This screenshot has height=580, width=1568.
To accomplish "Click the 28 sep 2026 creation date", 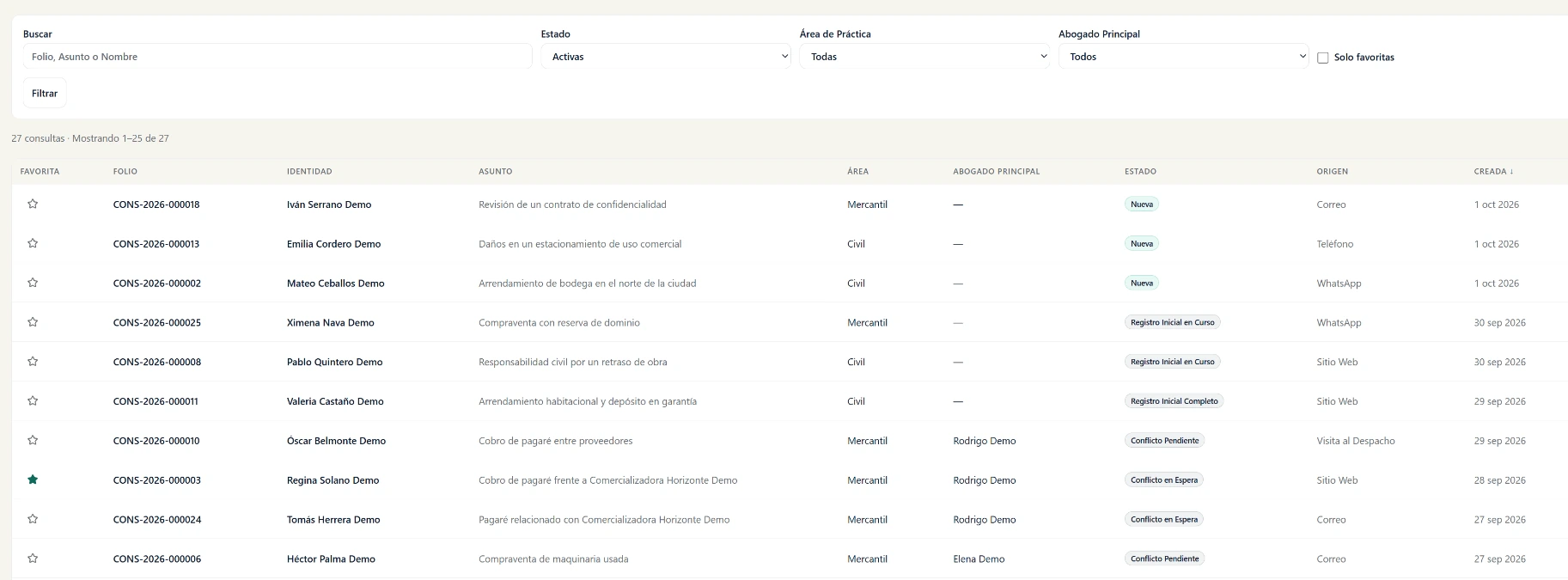I will [1500, 480].
